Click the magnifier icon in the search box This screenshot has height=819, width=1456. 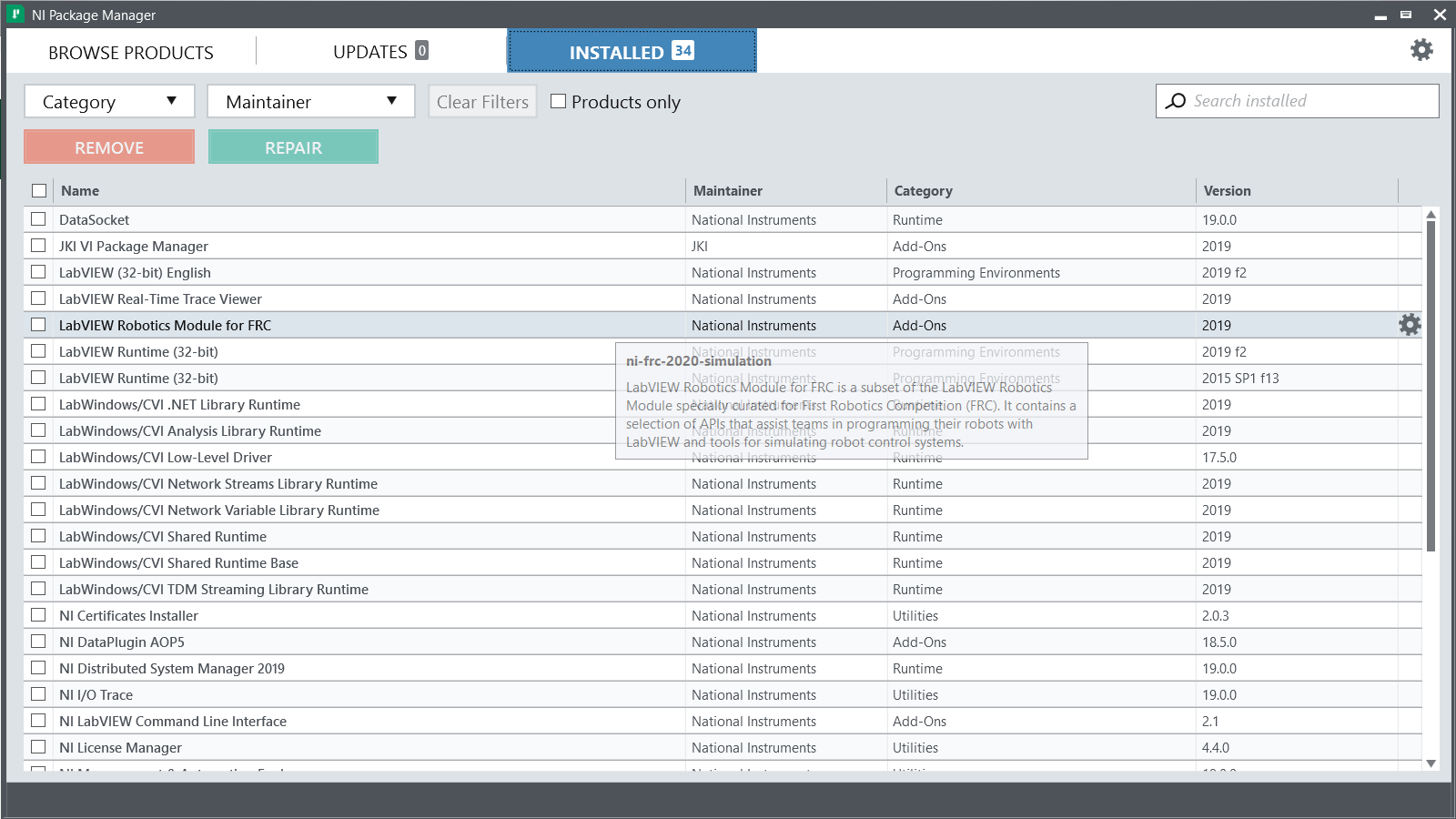click(x=1176, y=101)
